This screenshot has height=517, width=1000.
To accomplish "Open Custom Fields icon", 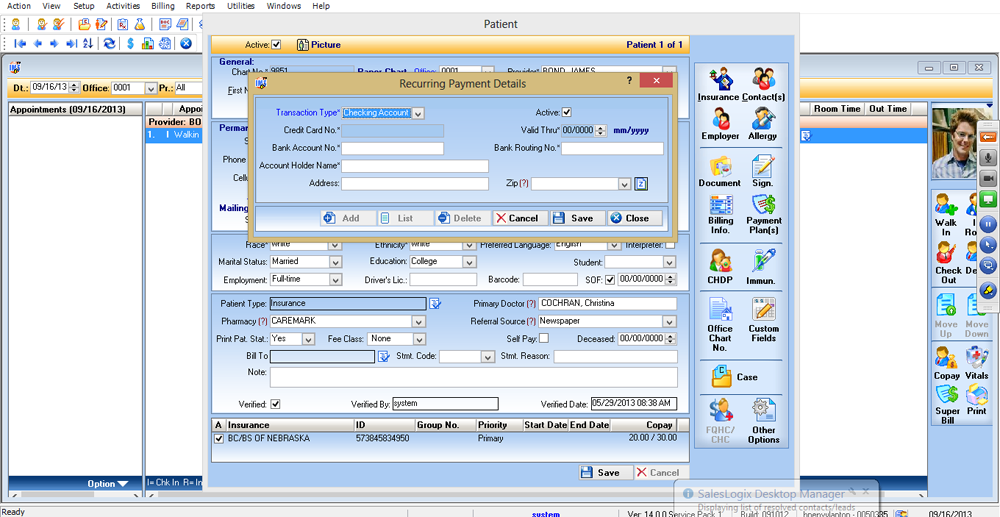I will (x=763, y=320).
